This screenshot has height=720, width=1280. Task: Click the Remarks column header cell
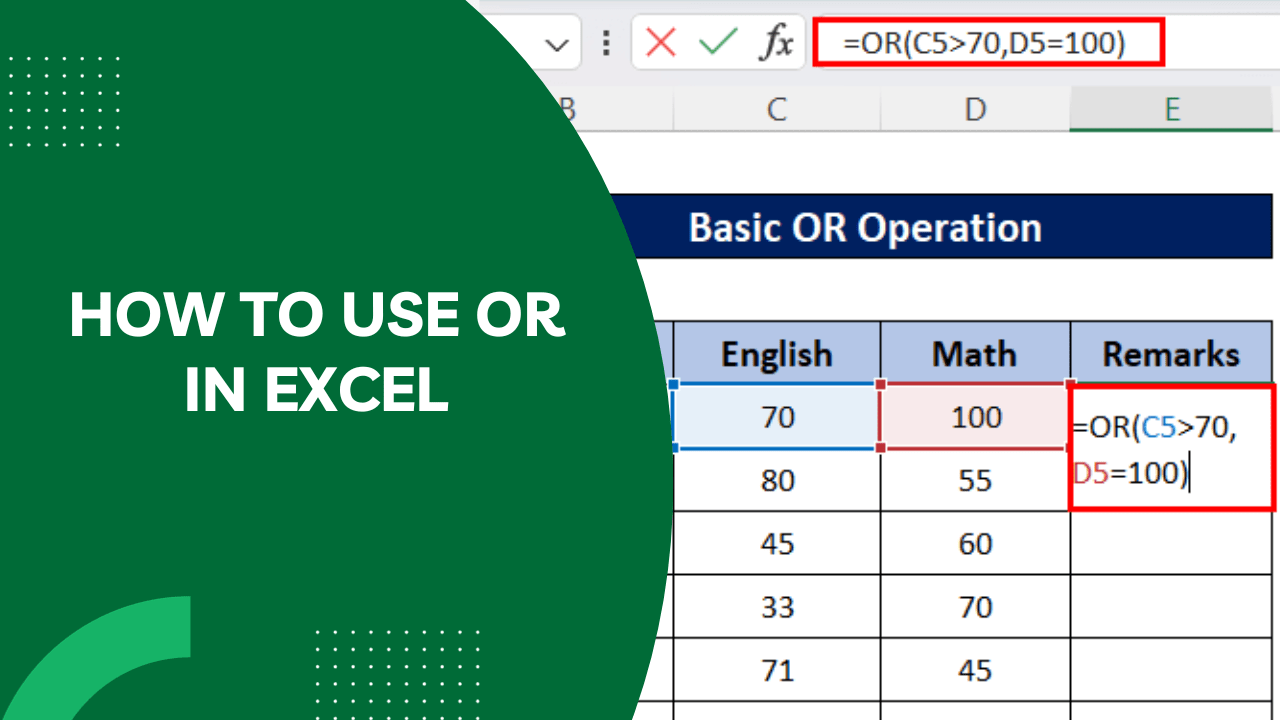click(x=1170, y=353)
